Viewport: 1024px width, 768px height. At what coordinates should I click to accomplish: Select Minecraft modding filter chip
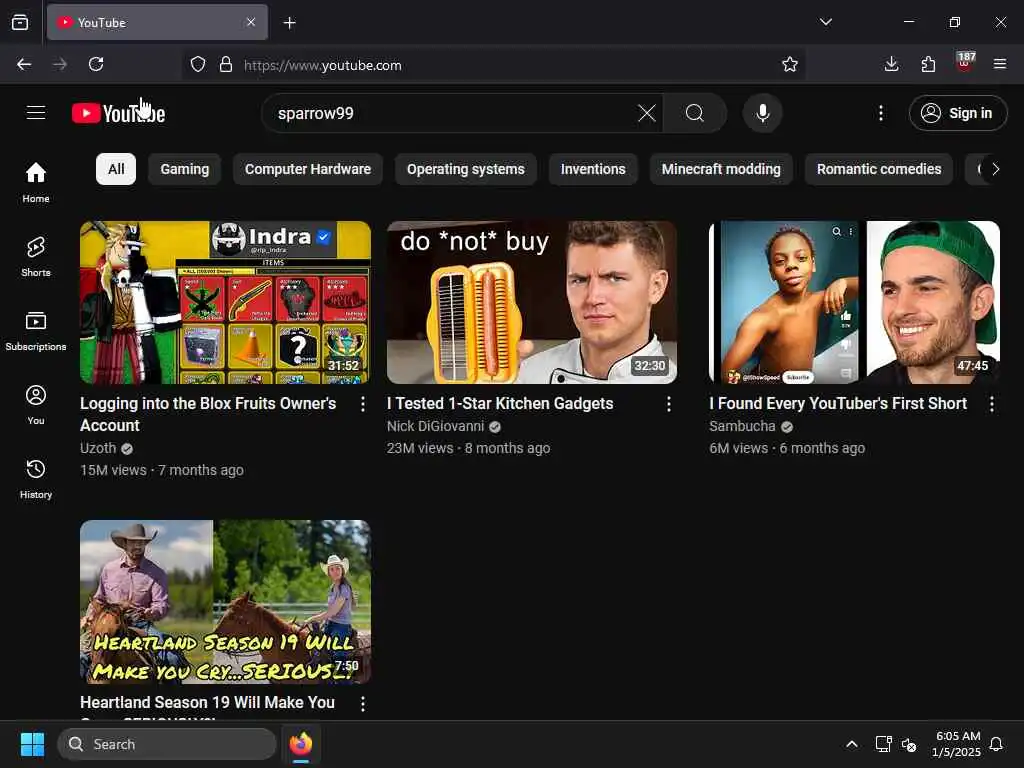721,169
